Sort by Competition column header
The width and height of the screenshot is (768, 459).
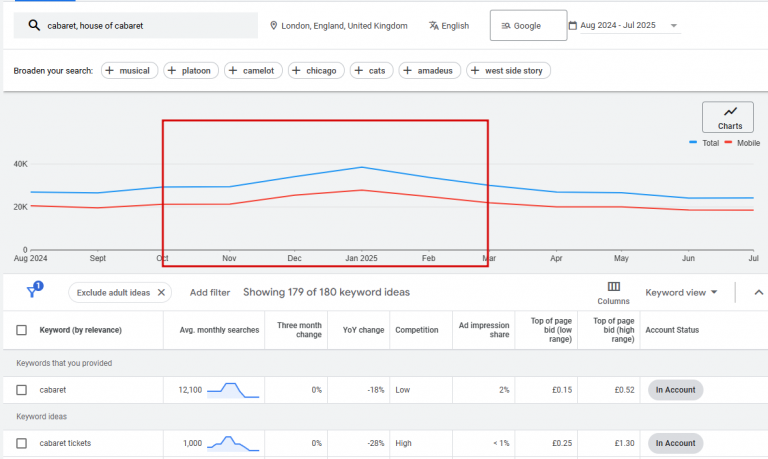point(417,330)
